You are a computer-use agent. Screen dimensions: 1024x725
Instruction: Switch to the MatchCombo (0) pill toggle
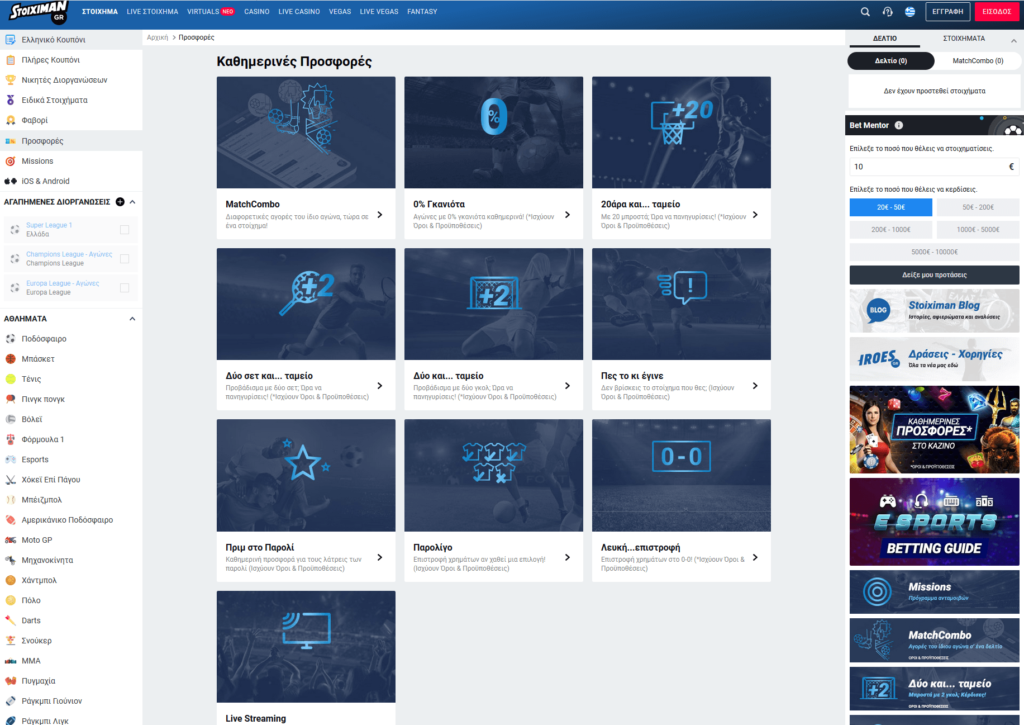(978, 61)
